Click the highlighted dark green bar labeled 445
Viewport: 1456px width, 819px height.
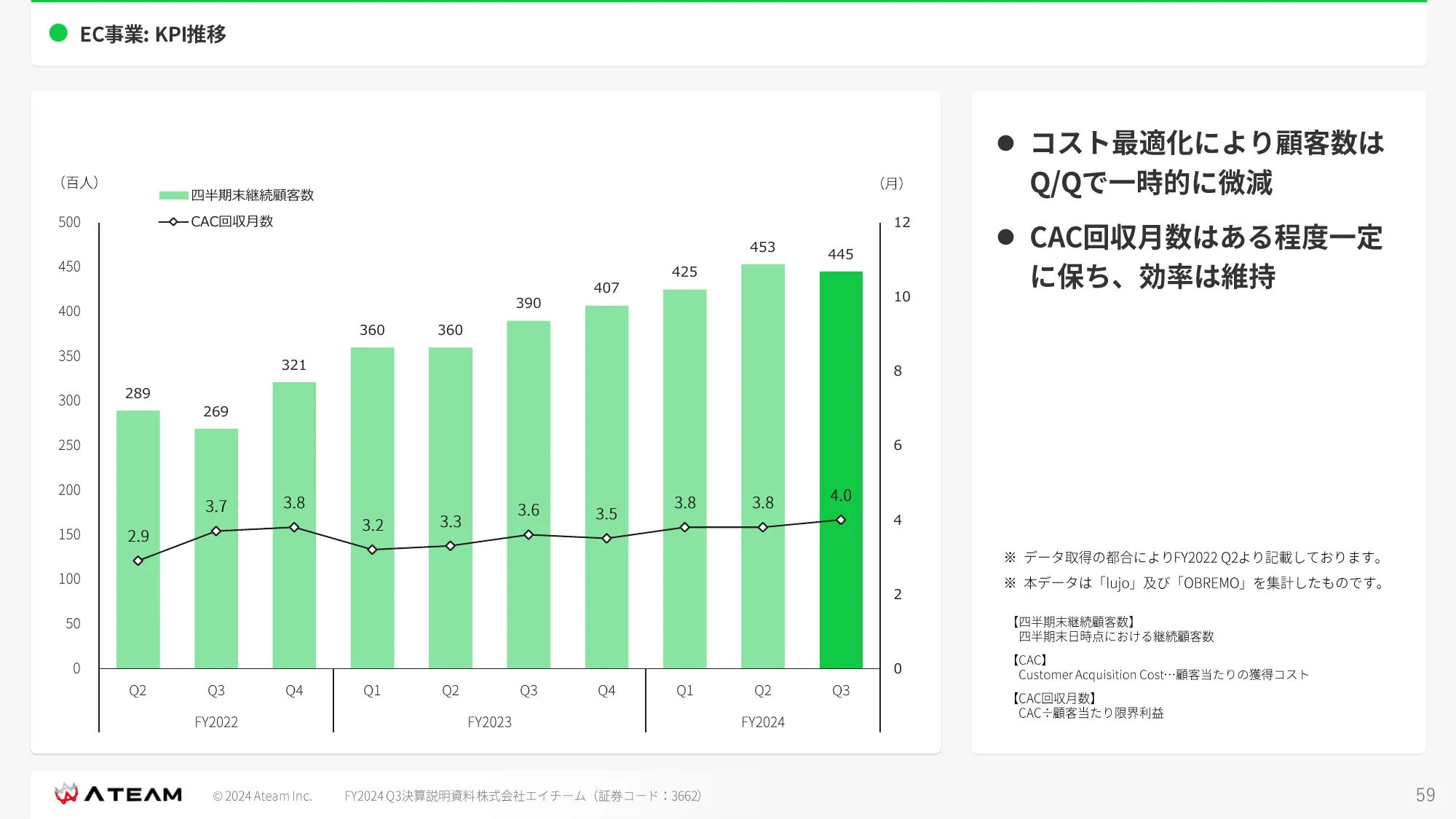[841, 470]
